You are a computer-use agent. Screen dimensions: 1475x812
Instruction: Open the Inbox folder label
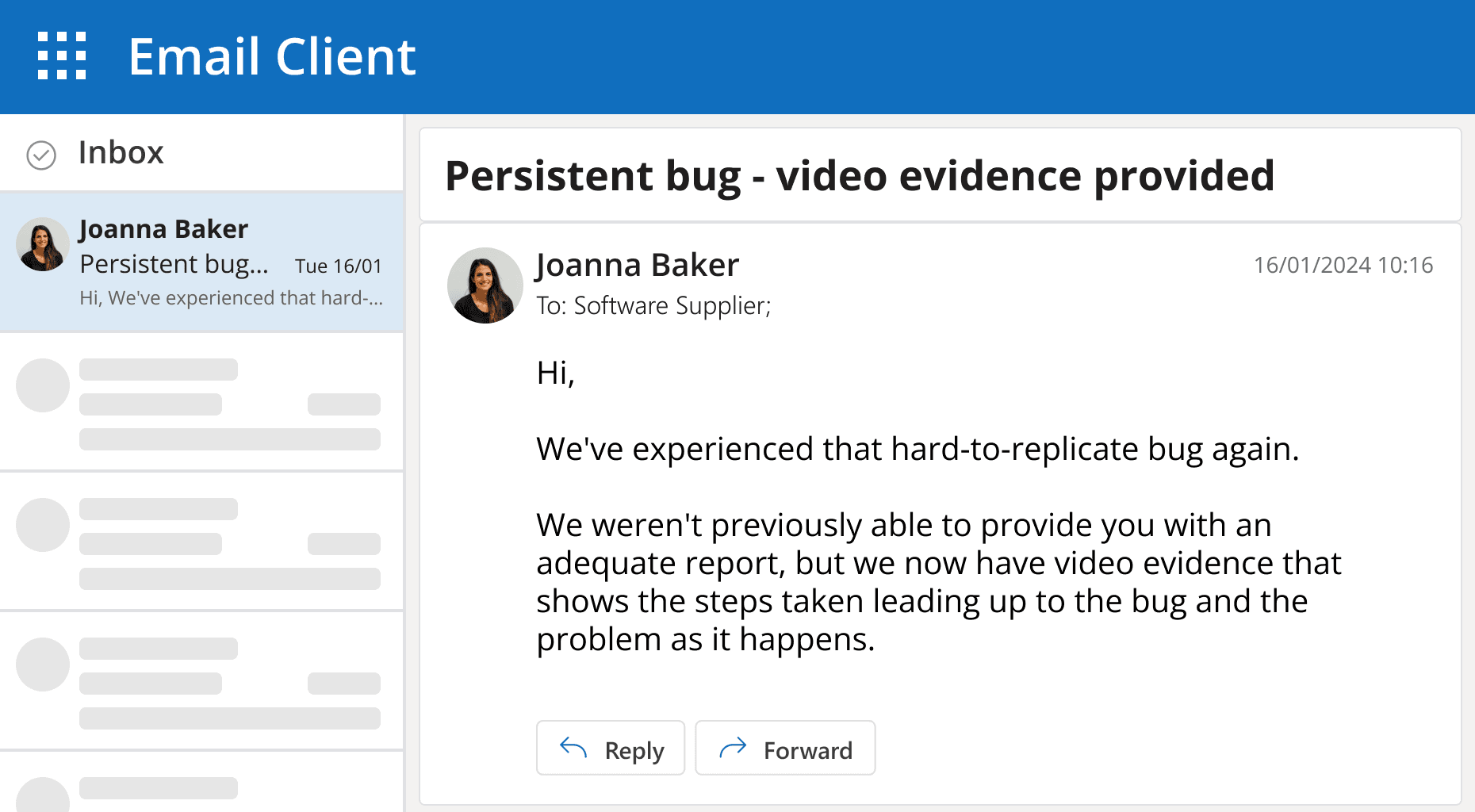click(121, 153)
